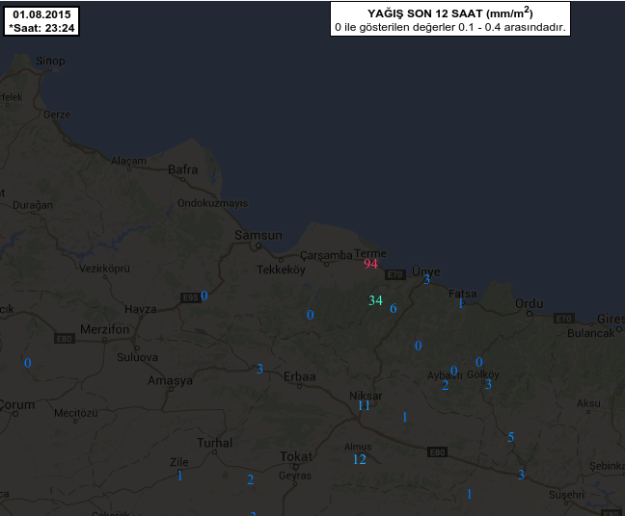Click the Alaçam town label
Viewport: 625px width, 516px height.
[x=129, y=161]
